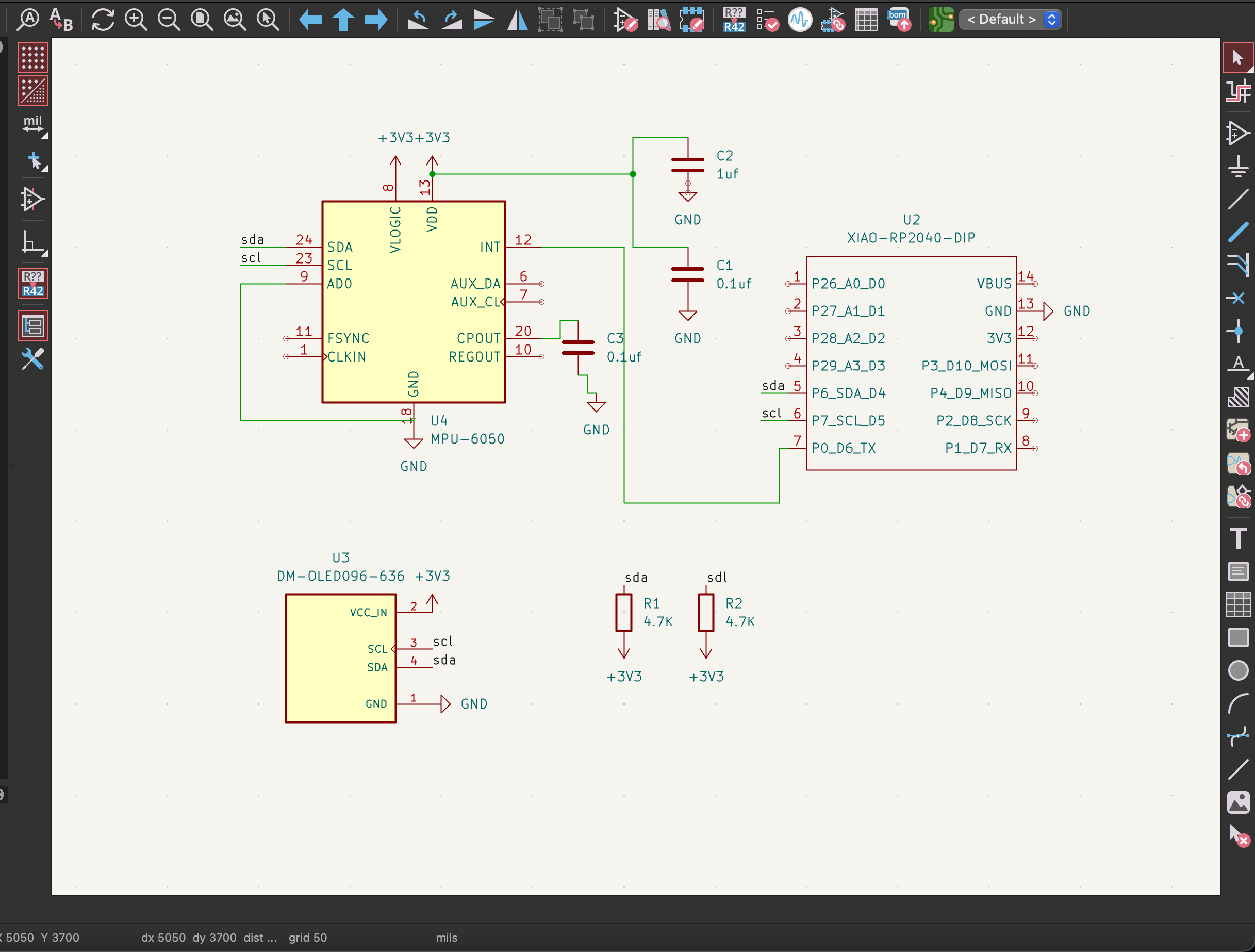
Task: Open the bulk symbol fields table
Action: [x=866, y=19]
